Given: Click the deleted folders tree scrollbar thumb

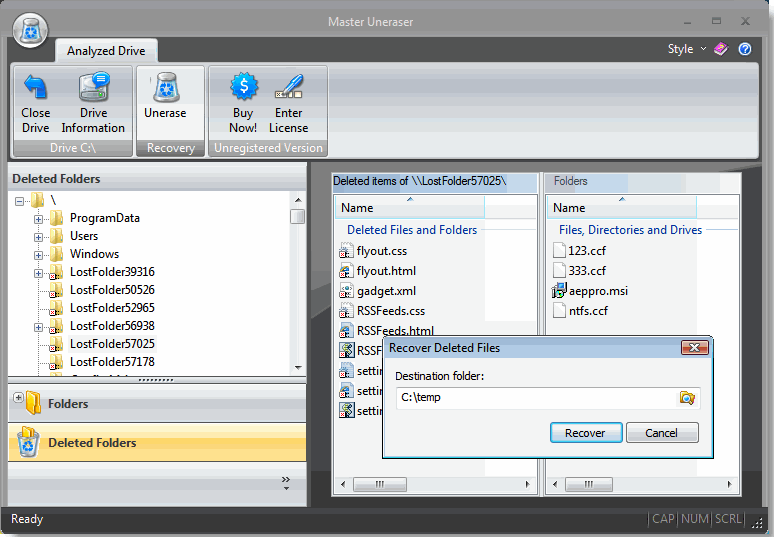Looking at the screenshot, I should click(x=298, y=216).
